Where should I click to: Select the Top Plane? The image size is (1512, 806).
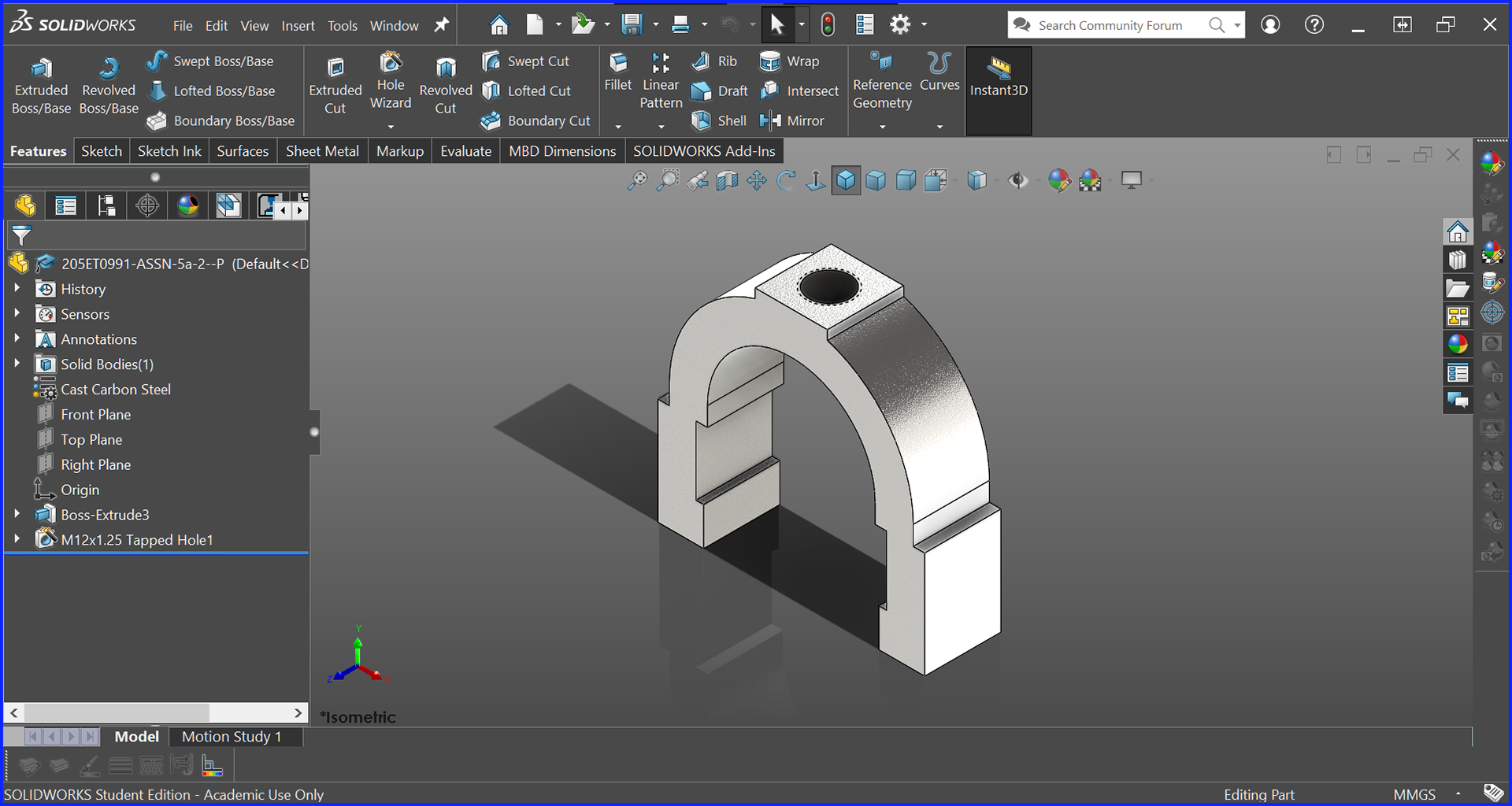pos(91,440)
